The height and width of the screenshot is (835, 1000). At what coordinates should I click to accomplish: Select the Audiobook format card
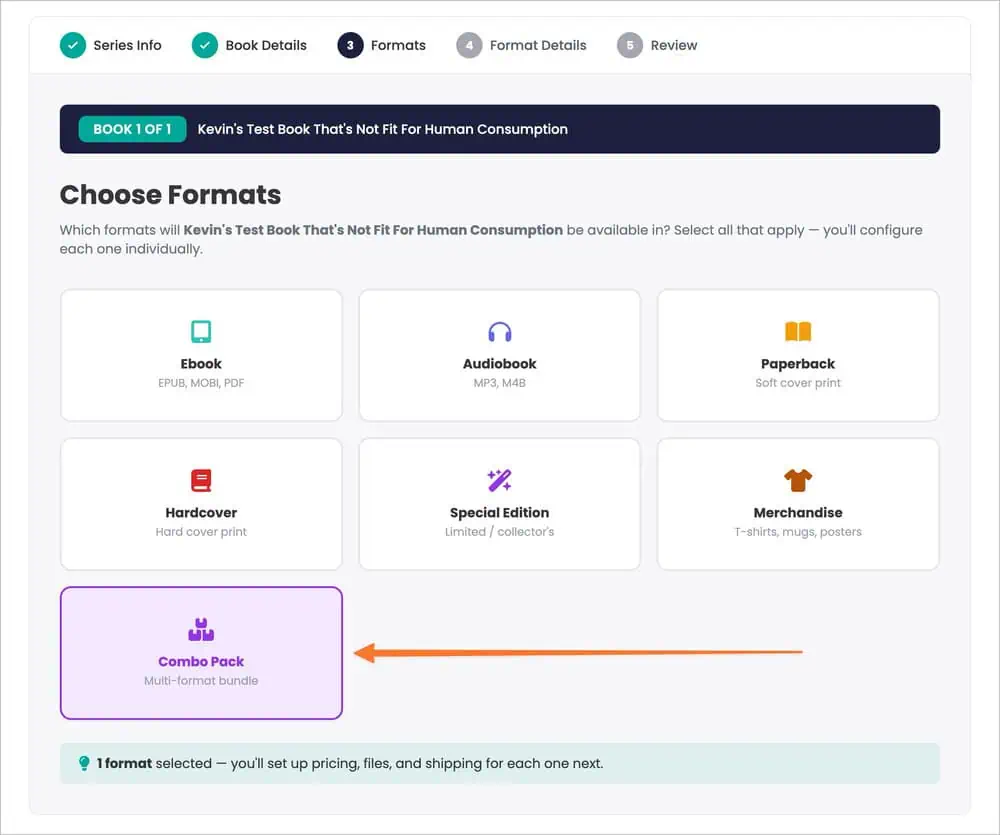click(x=499, y=355)
